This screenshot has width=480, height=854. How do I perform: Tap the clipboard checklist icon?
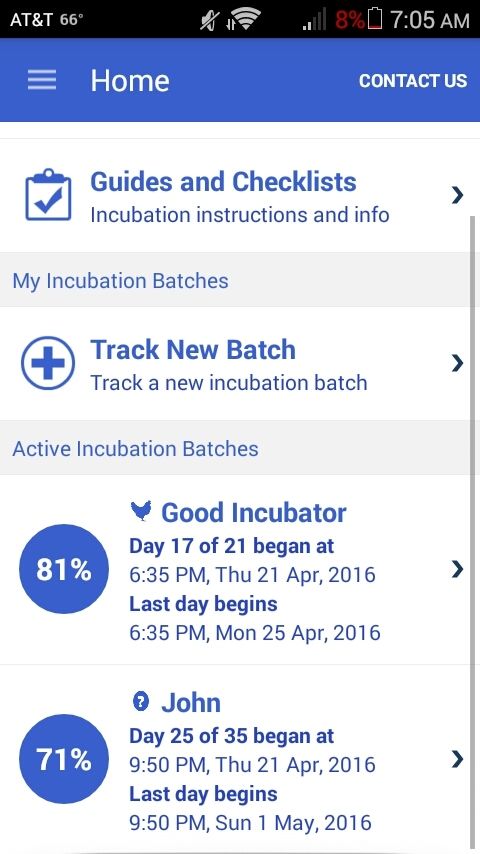48,194
